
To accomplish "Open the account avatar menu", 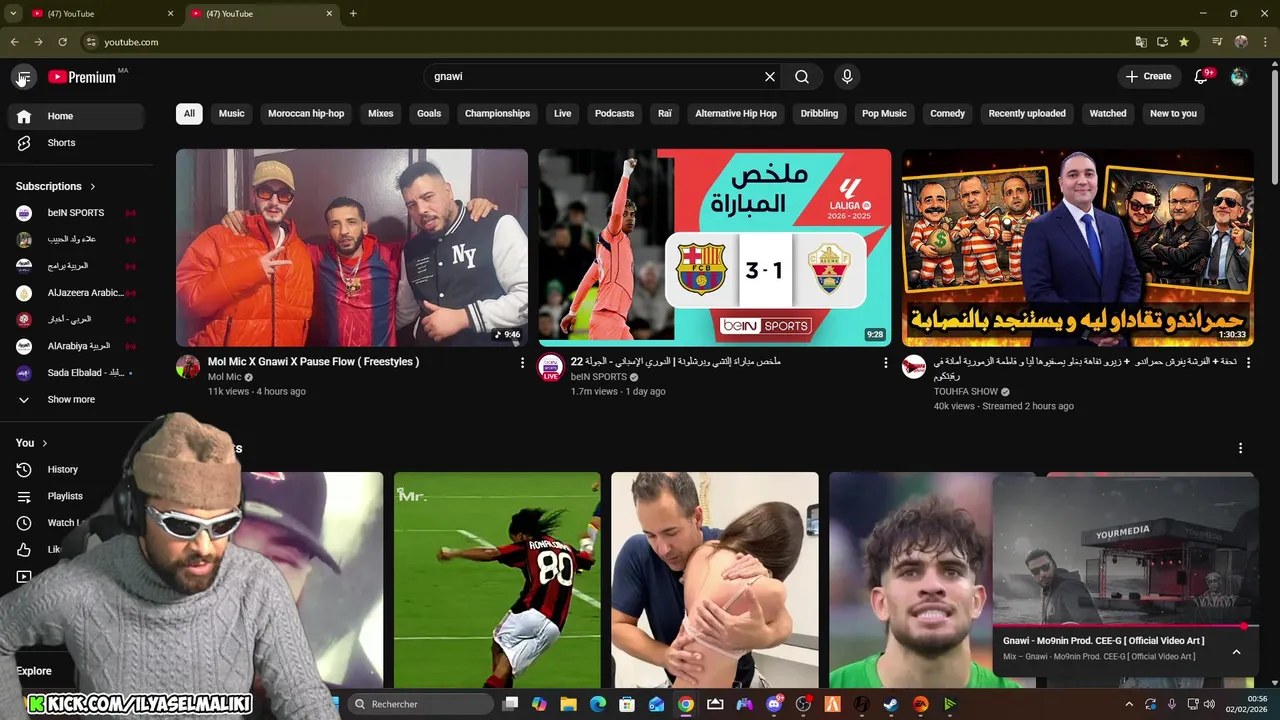I will coord(1239,77).
